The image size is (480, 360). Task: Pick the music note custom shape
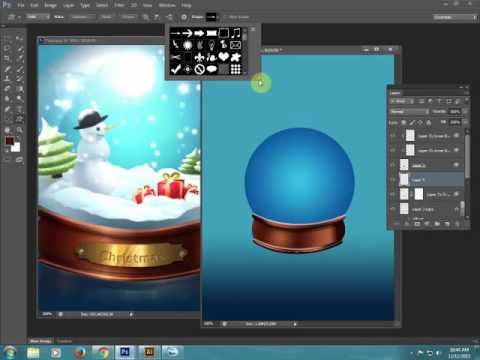point(236,33)
